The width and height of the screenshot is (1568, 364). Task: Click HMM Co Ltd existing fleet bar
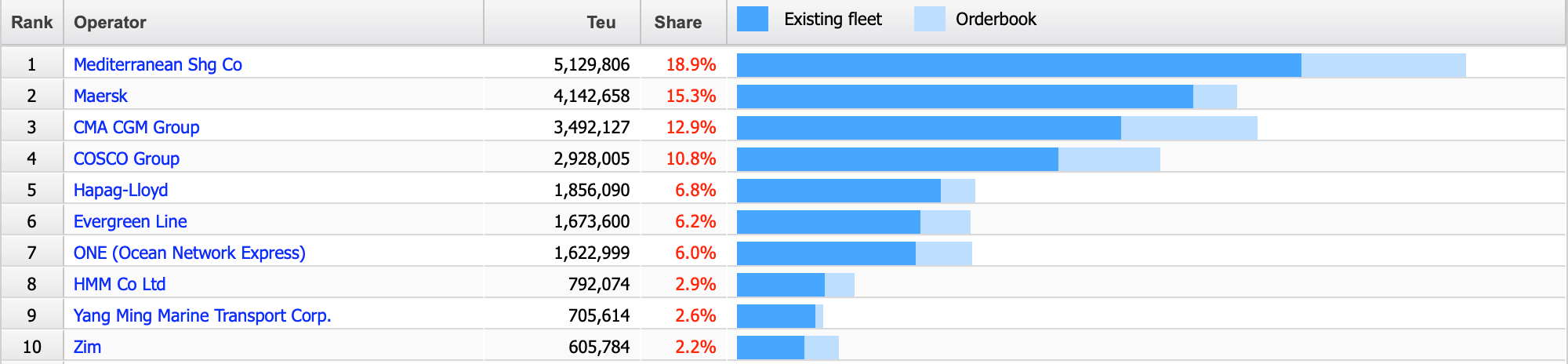coord(781,285)
